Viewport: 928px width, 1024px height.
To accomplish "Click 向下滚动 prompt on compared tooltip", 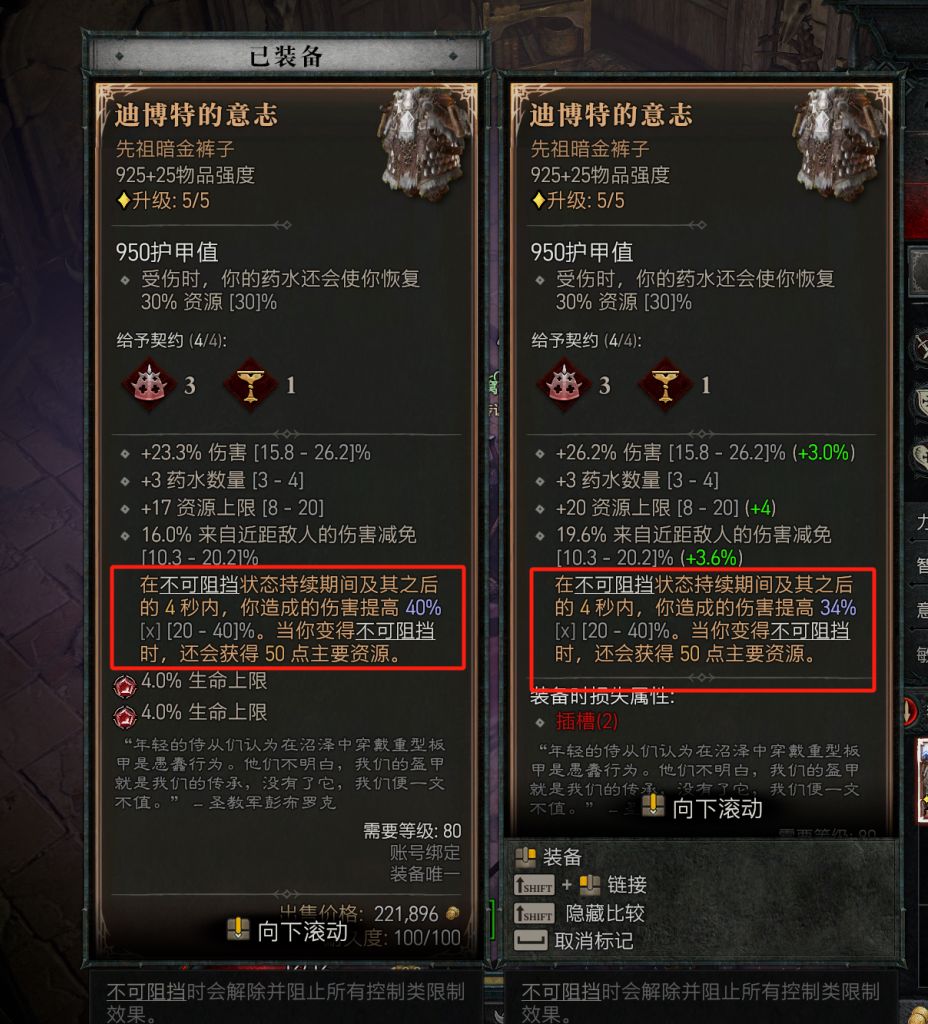I will coord(702,808).
